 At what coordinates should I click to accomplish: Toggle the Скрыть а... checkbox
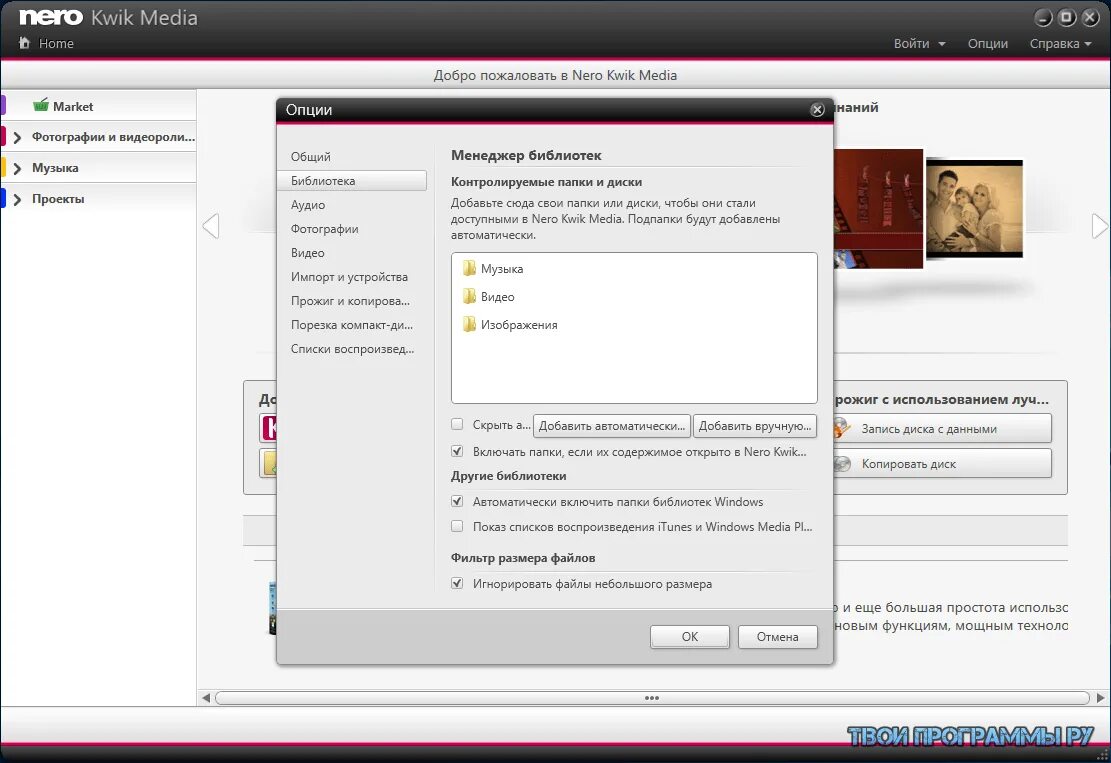pyautogui.click(x=457, y=424)
